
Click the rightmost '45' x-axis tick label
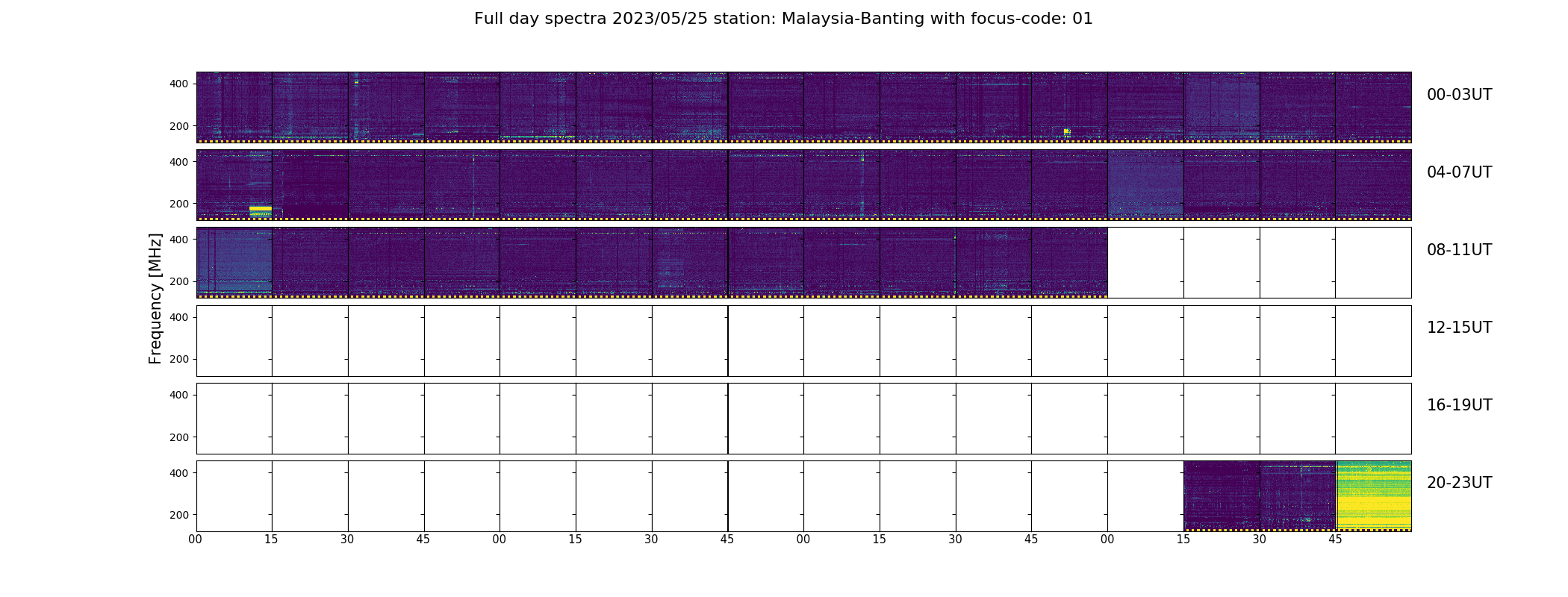(1335, 540)
